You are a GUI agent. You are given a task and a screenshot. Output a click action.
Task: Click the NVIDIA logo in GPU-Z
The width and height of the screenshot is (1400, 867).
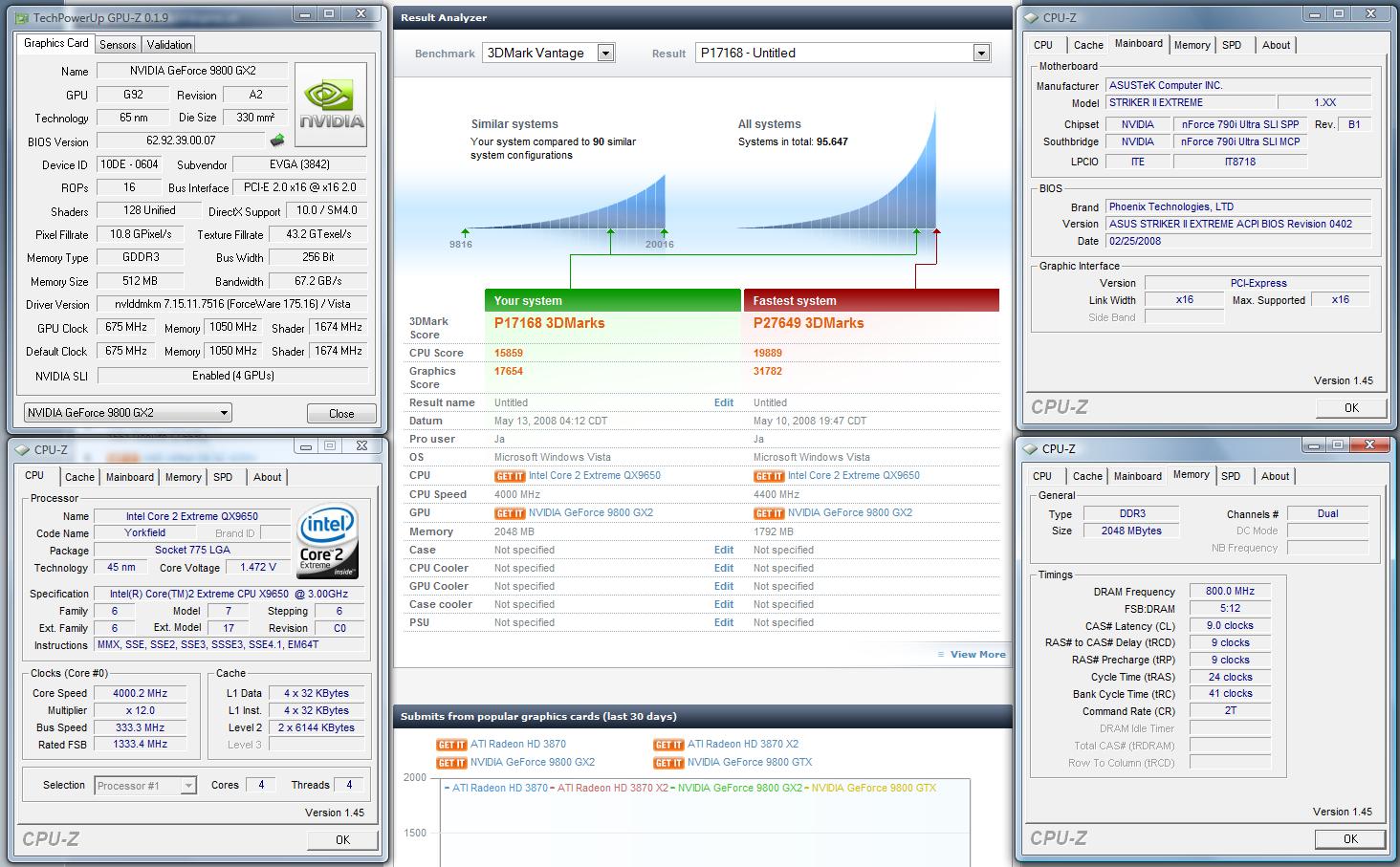(x=331, y=104)
